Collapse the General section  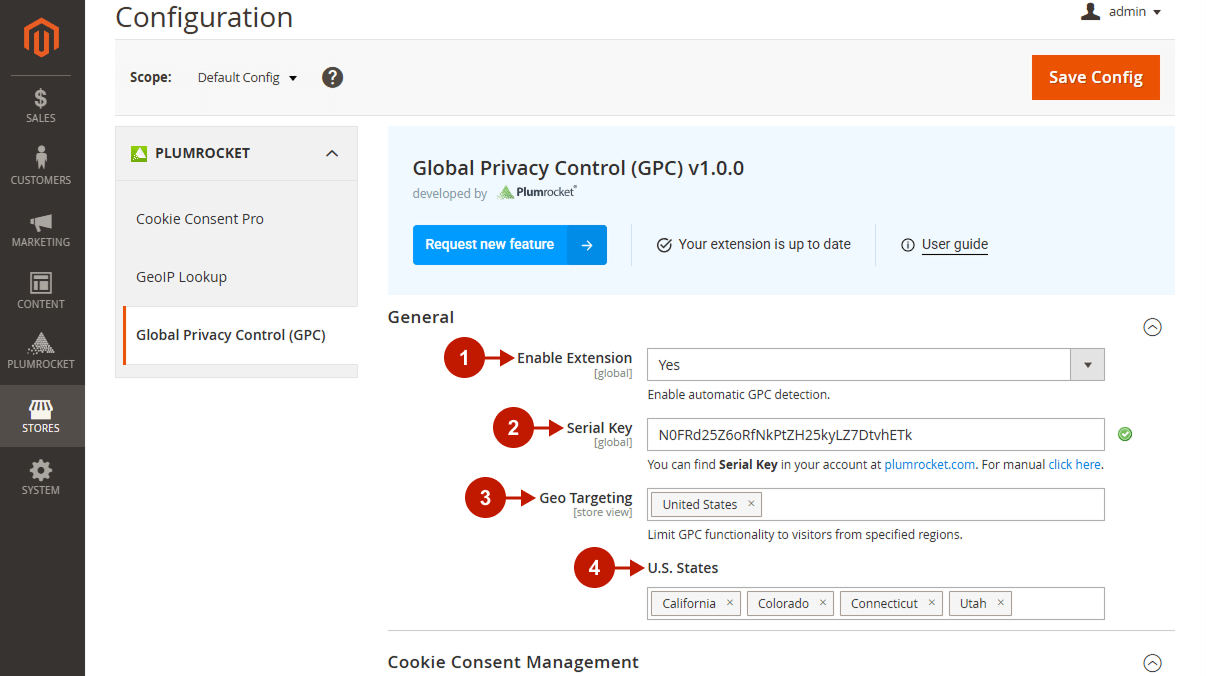coord(1152,327)
